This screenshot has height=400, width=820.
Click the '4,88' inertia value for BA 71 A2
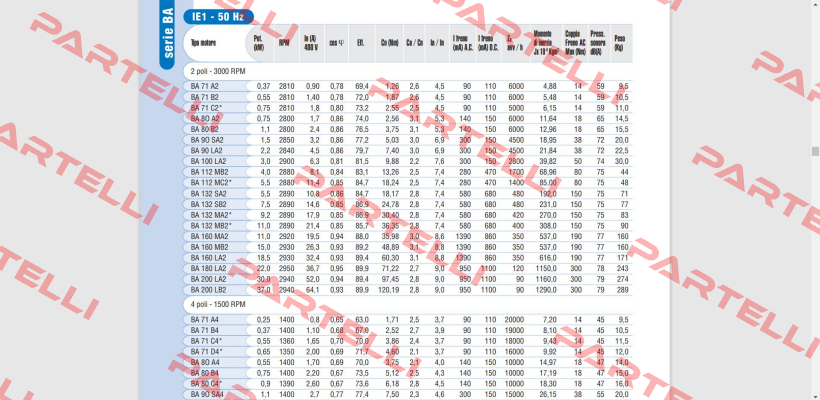pos(550,86)
